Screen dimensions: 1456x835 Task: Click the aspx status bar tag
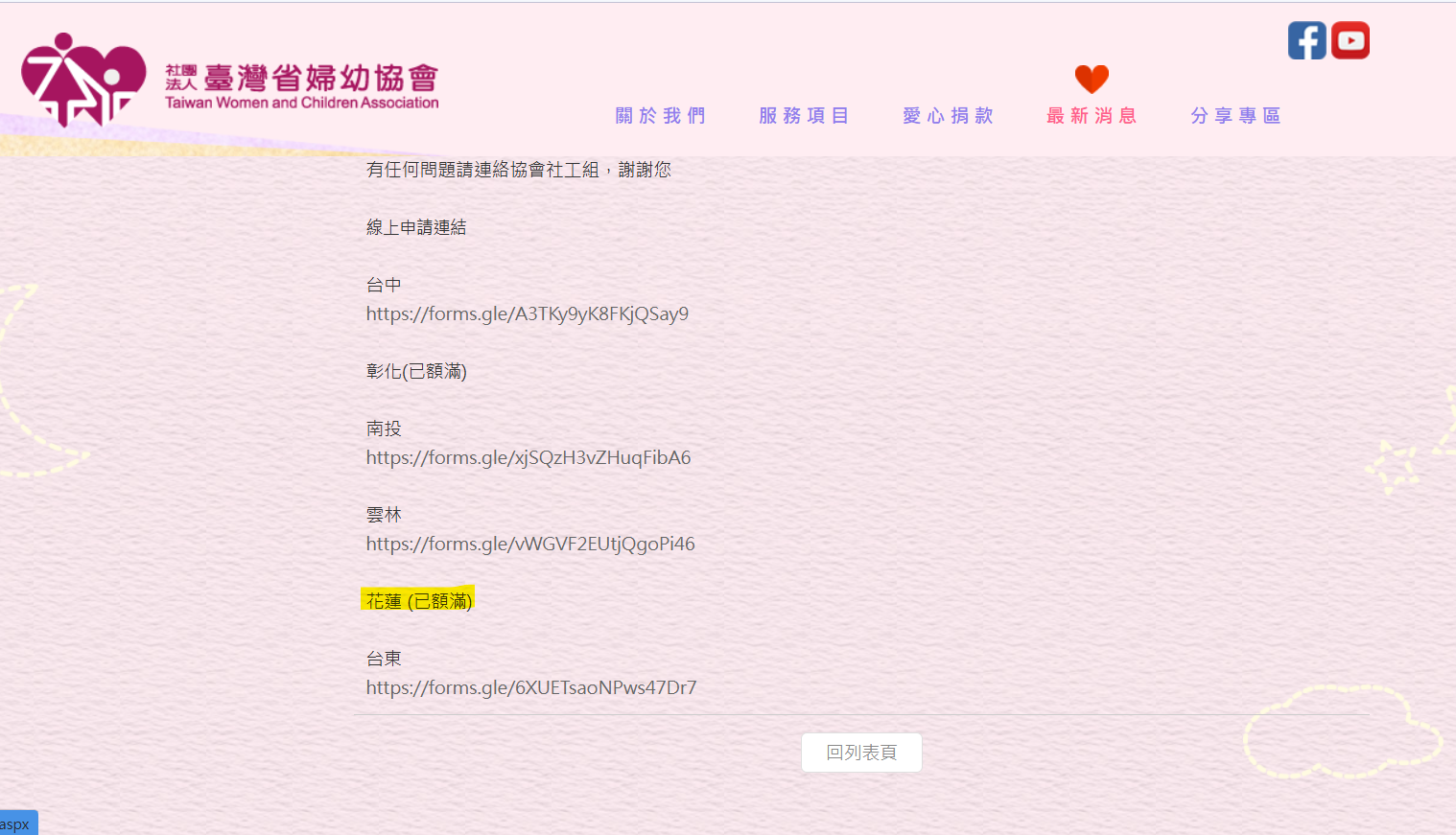(17, 823)
